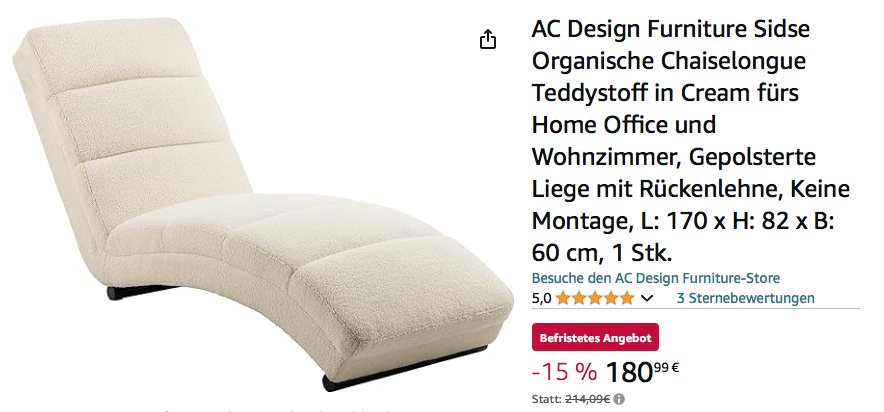The image size is (884, 412).
Task: Click the Befristetes Angebot red badge
Action: (595, 338)
